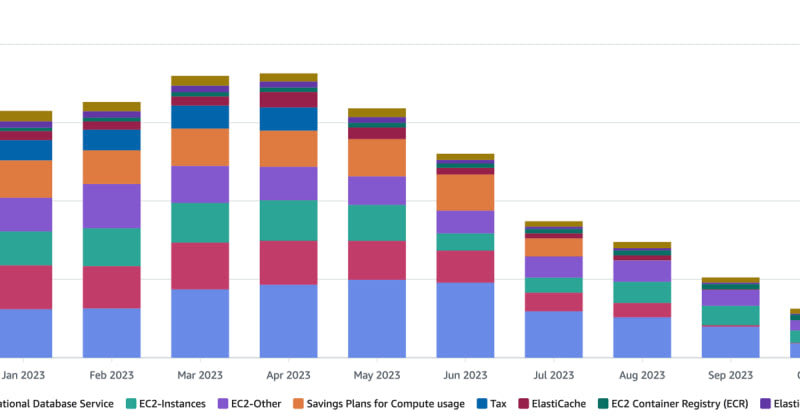
Task: Click the Tax blue legend swatch
Action: tap(482, 404)
